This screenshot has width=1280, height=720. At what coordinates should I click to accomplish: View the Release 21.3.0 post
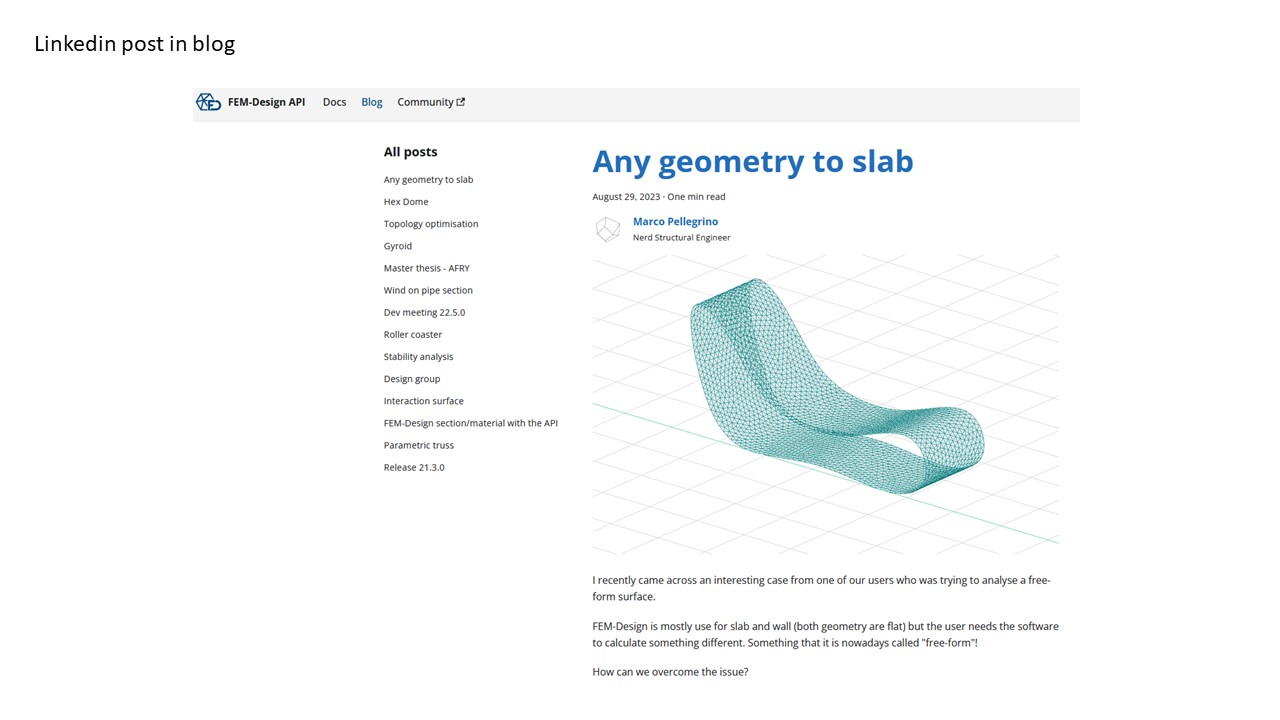click(x=414, y=468)
